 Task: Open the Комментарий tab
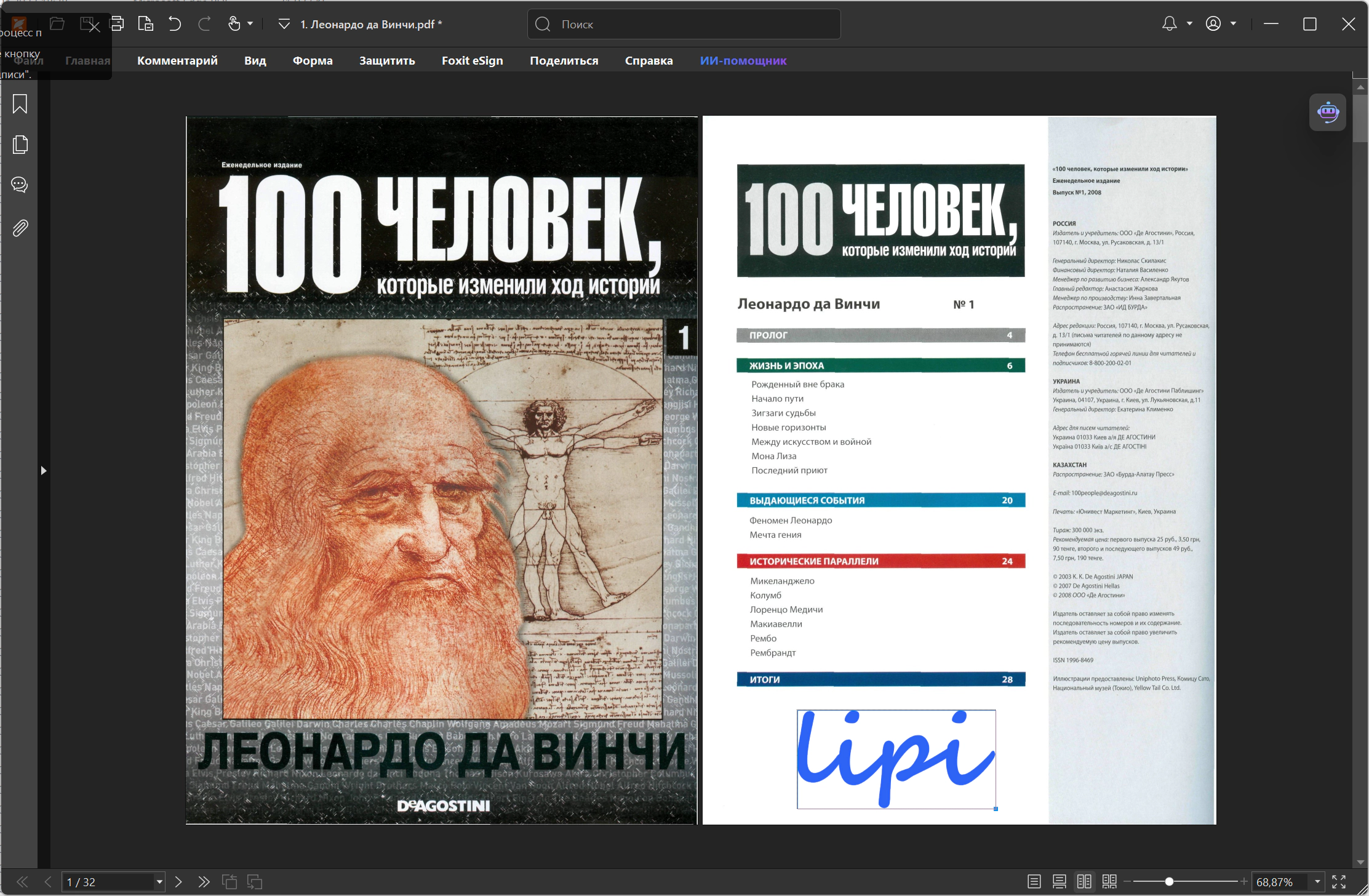point(177,60)
